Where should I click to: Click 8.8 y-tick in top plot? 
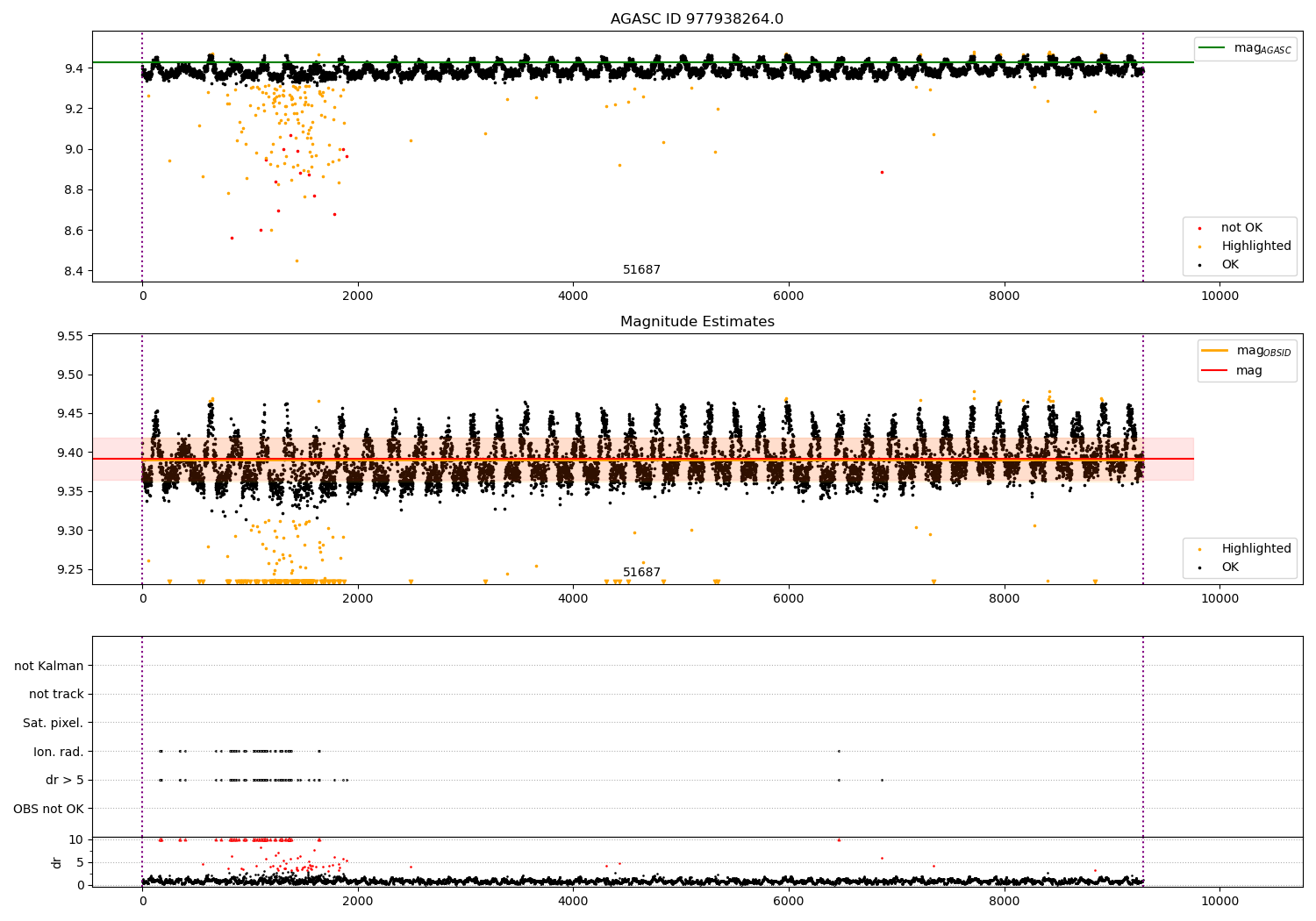coord(74,190)
